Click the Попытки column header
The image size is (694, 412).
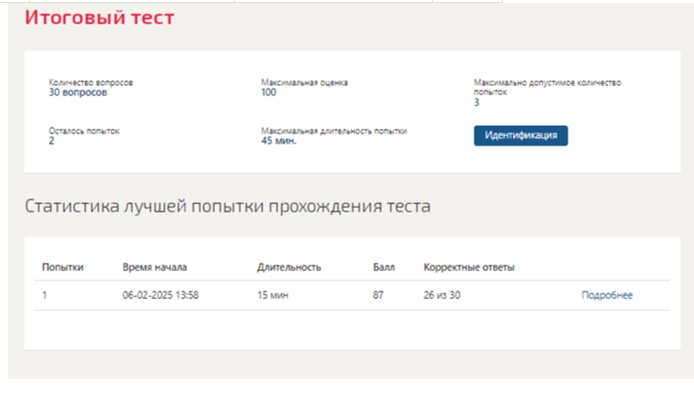63,267
